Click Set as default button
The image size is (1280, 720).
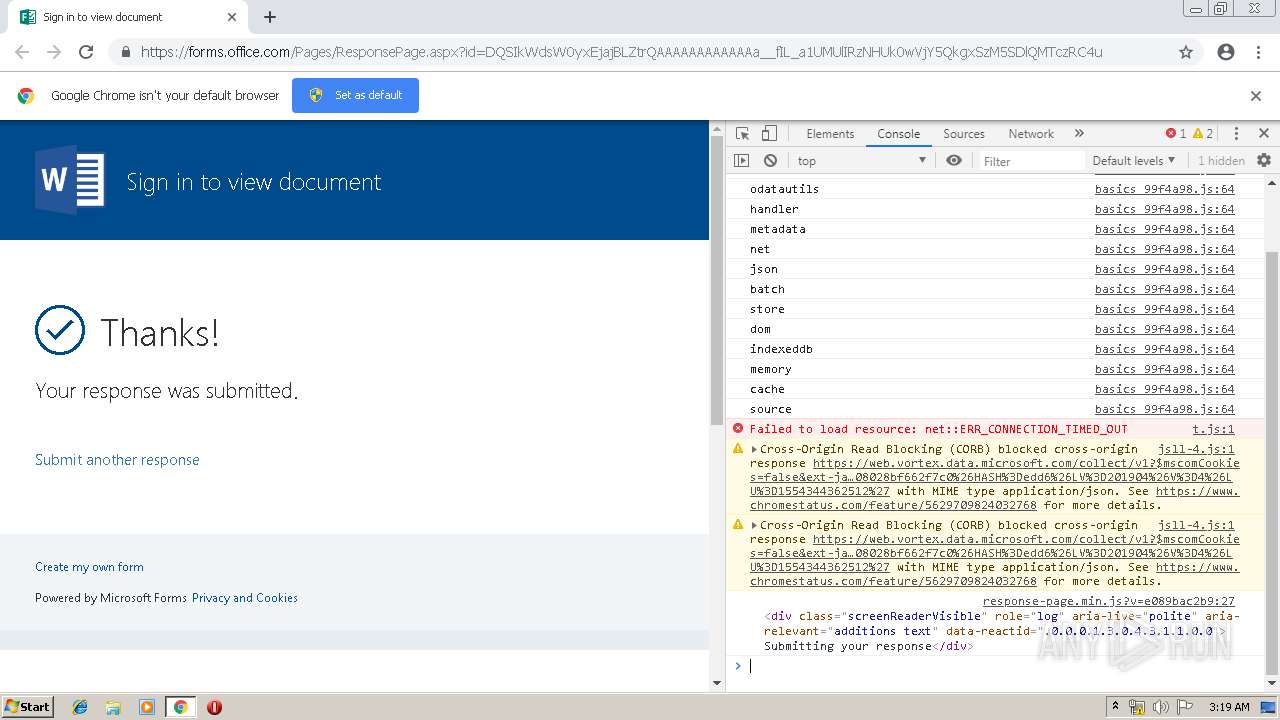pyautogui.click(x=355, y=95)
